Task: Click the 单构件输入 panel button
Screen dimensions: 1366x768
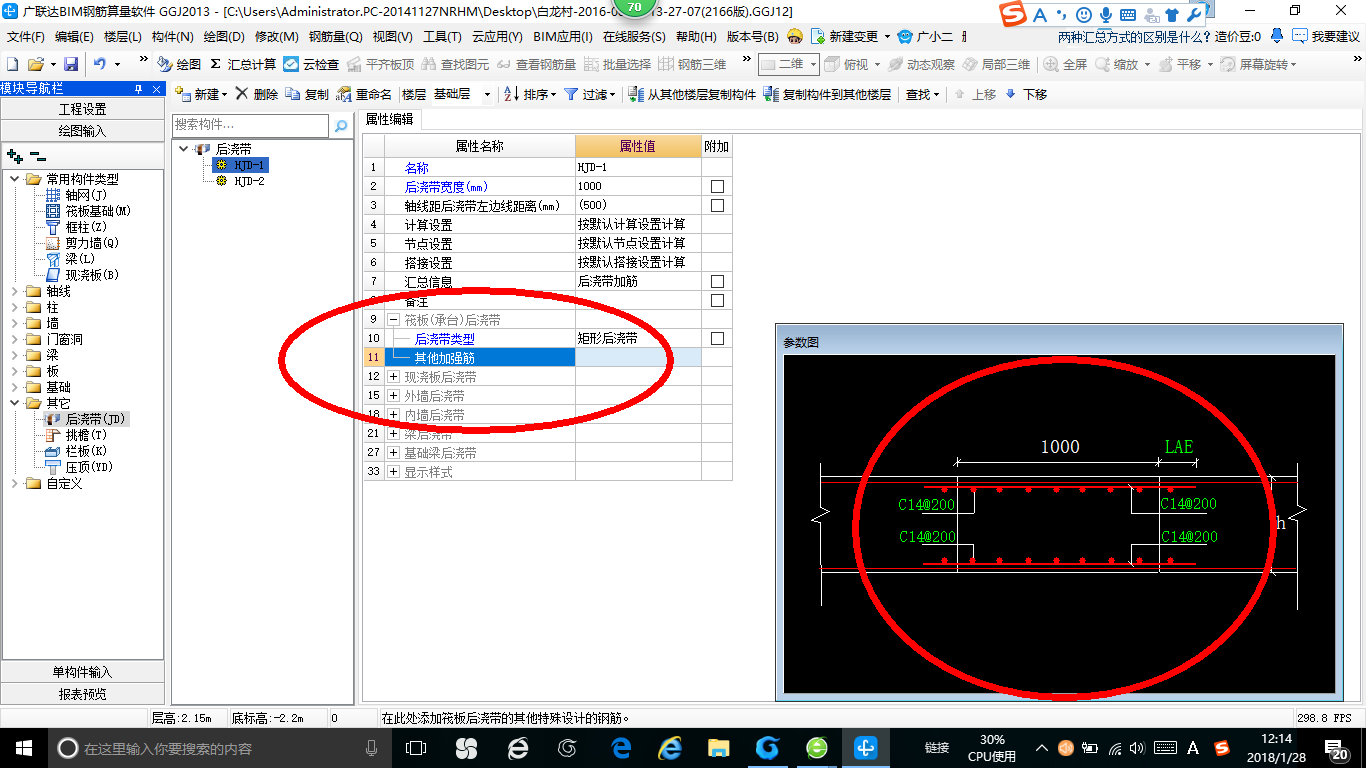Action: point(82,672)
